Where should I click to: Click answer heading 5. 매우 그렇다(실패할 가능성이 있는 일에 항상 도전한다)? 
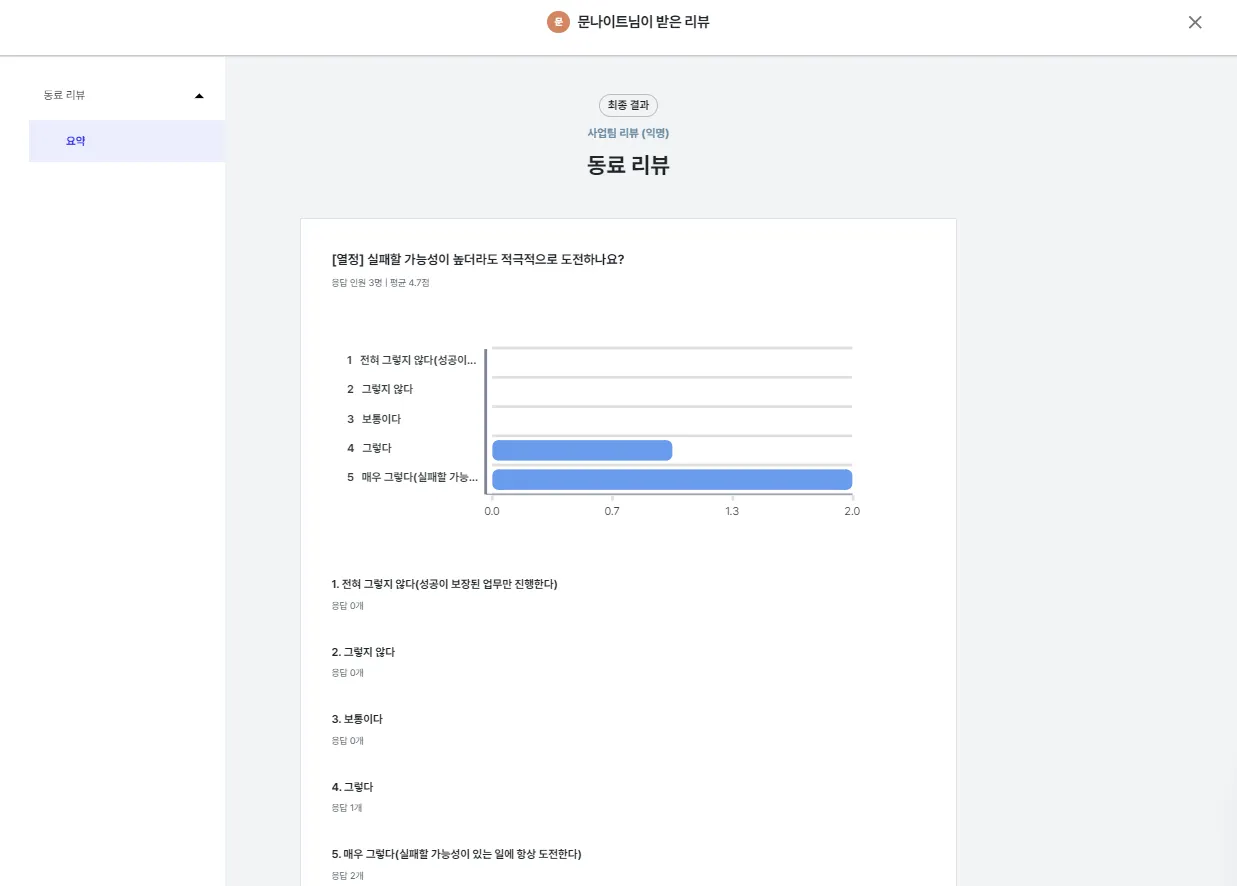pyautogui.click(x=456, y=854)
